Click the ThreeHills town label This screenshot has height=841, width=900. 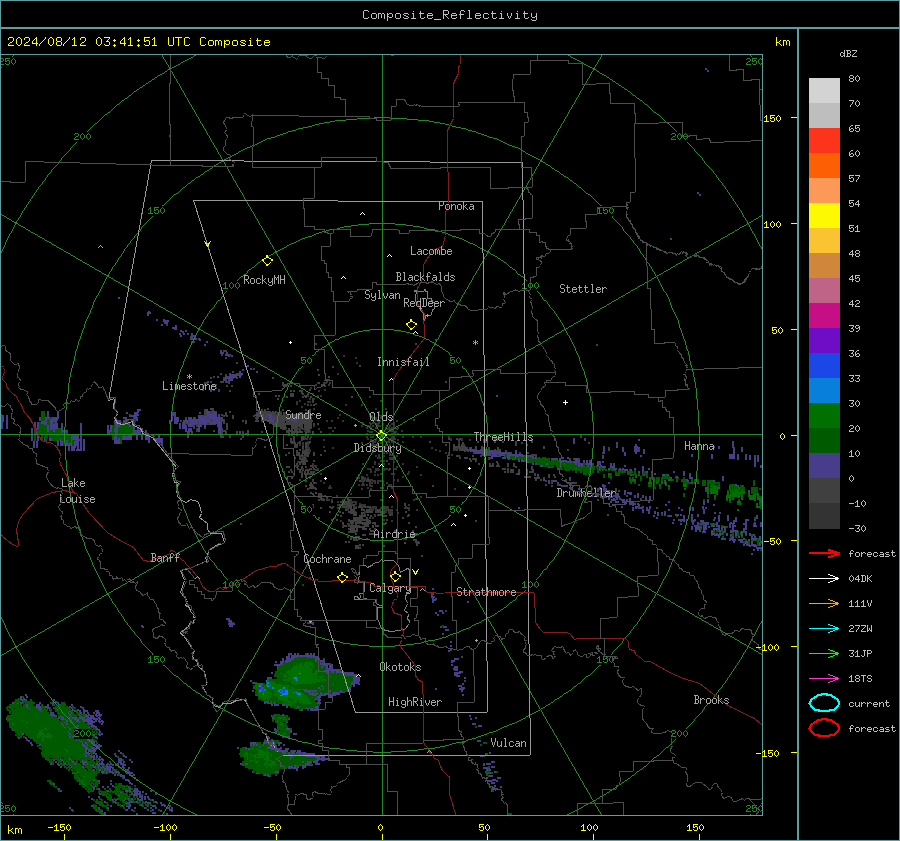coord(503,437)
